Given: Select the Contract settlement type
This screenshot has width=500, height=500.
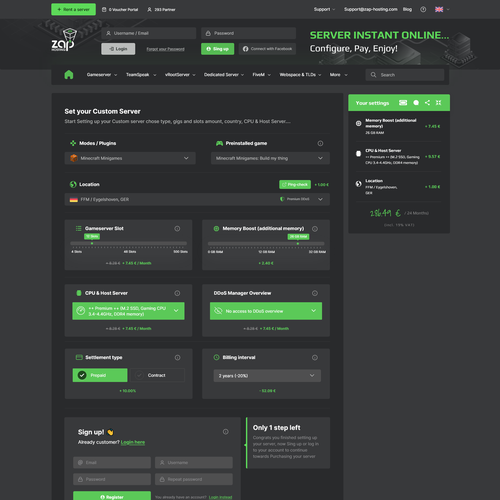Looking at the screenshot, I should 157,375.
